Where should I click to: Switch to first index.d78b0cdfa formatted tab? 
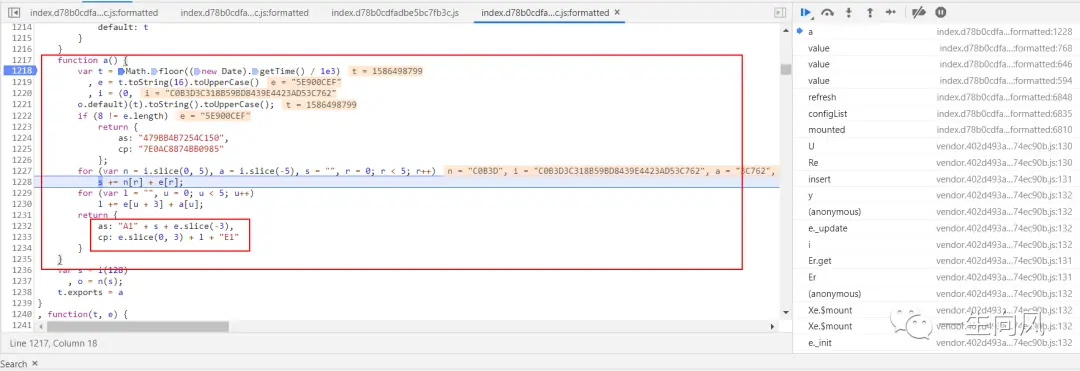click(94, 12)
